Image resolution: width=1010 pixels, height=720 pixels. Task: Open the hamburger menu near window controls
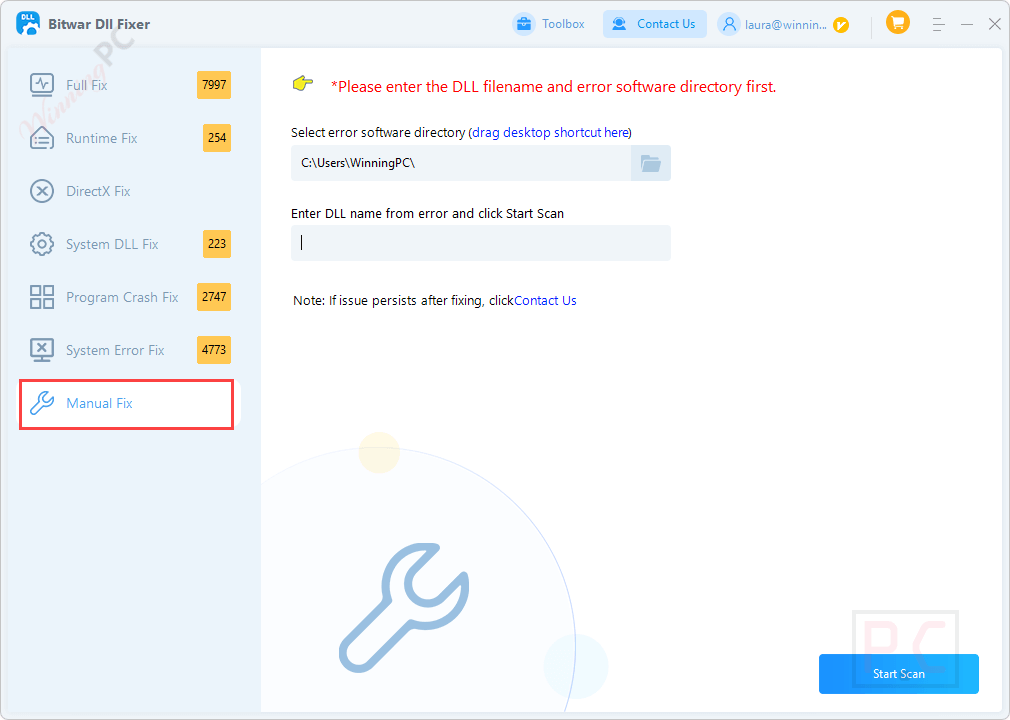click(x=938, y=23)
